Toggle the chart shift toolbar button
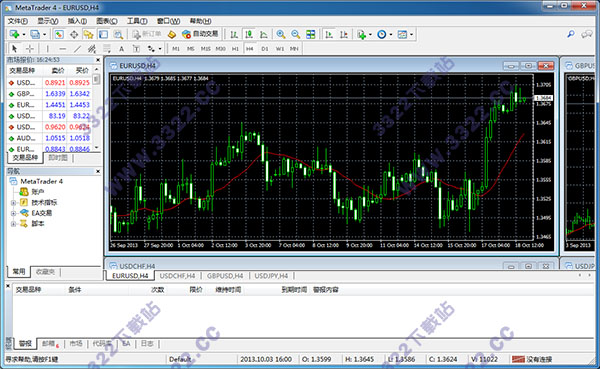Image resolution: width=600 pixels, height=369 pixels. tap(344, 34)
